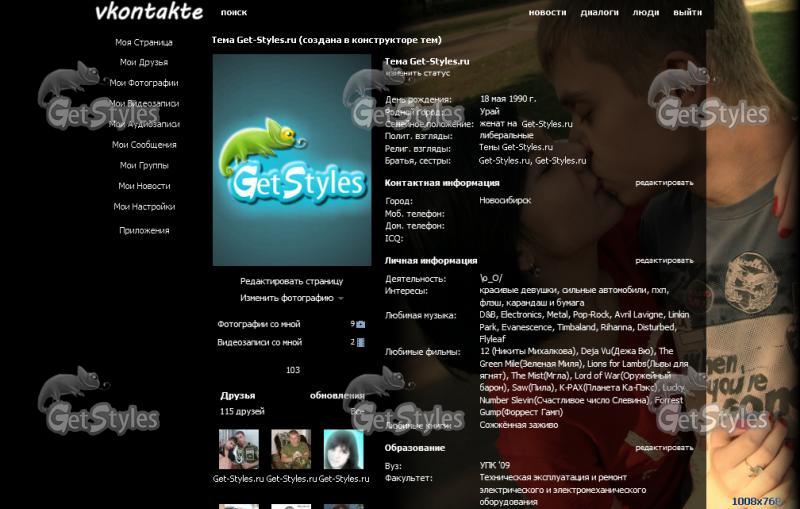Click the birthday 18 мая 1990 г.
Viewport: 800px width, 509px height.
point(508,99)
